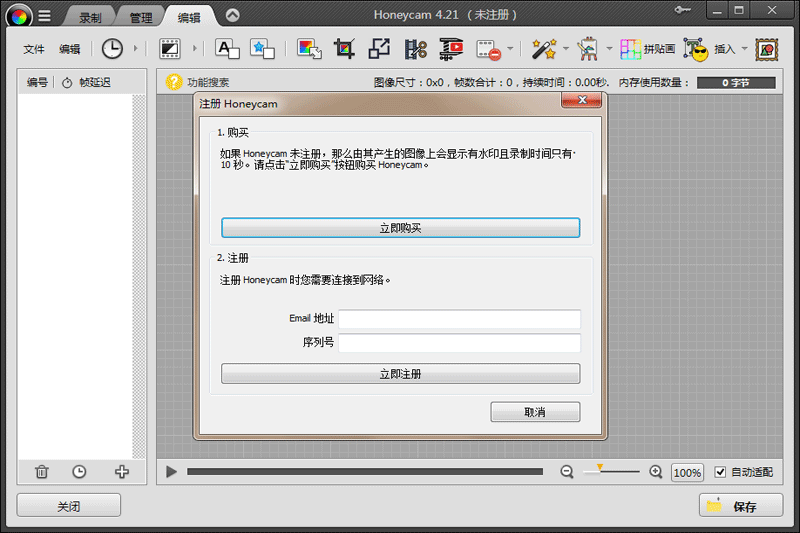800x533 pixels.
Task: Click the resize image icon
Action: (380, 48)
